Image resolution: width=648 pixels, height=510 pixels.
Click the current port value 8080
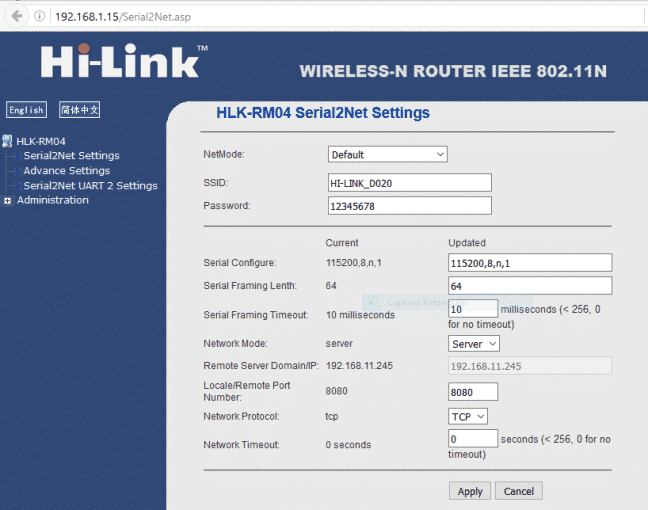click(336, 391)
